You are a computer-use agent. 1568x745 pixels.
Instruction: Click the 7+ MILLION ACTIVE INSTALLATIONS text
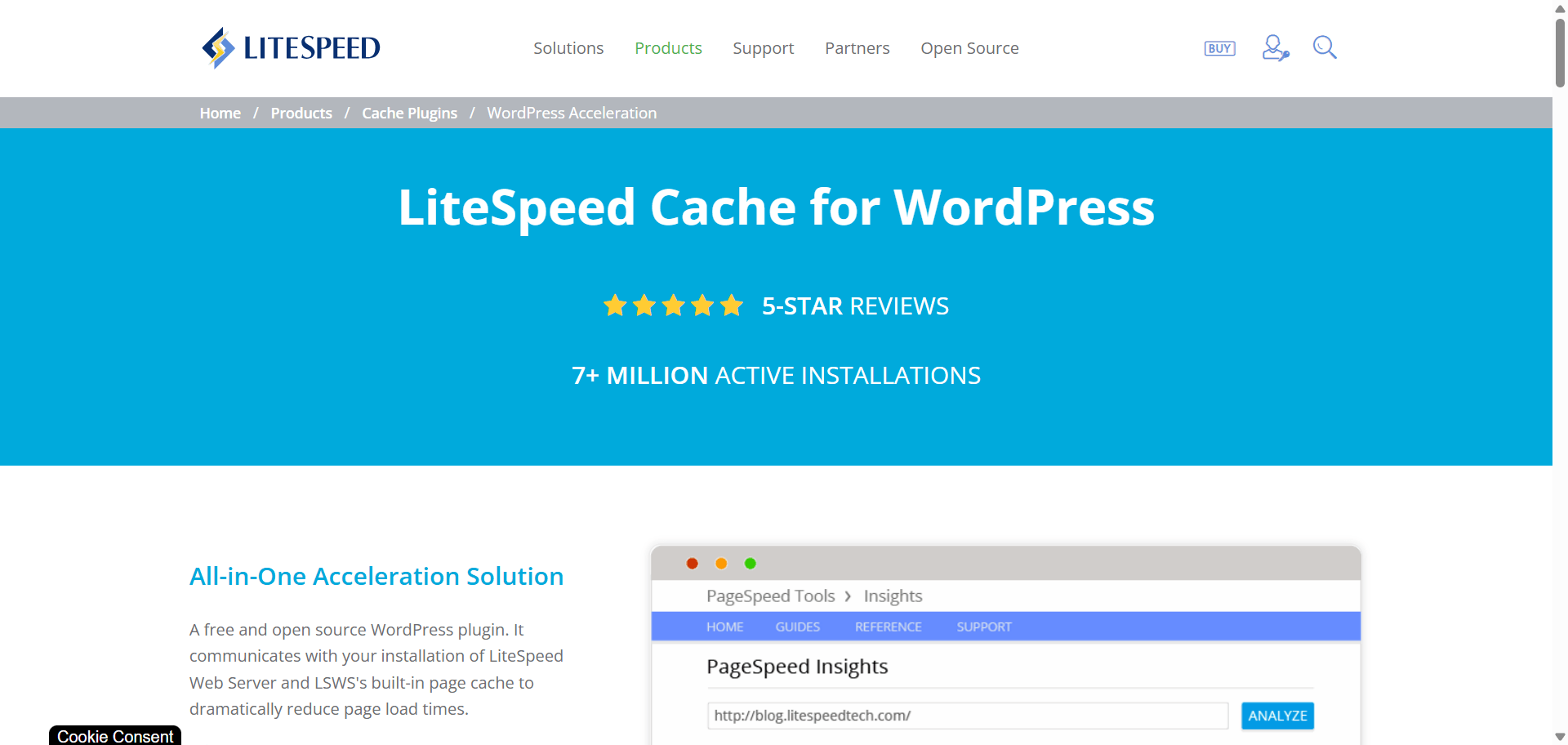point(776,375)
